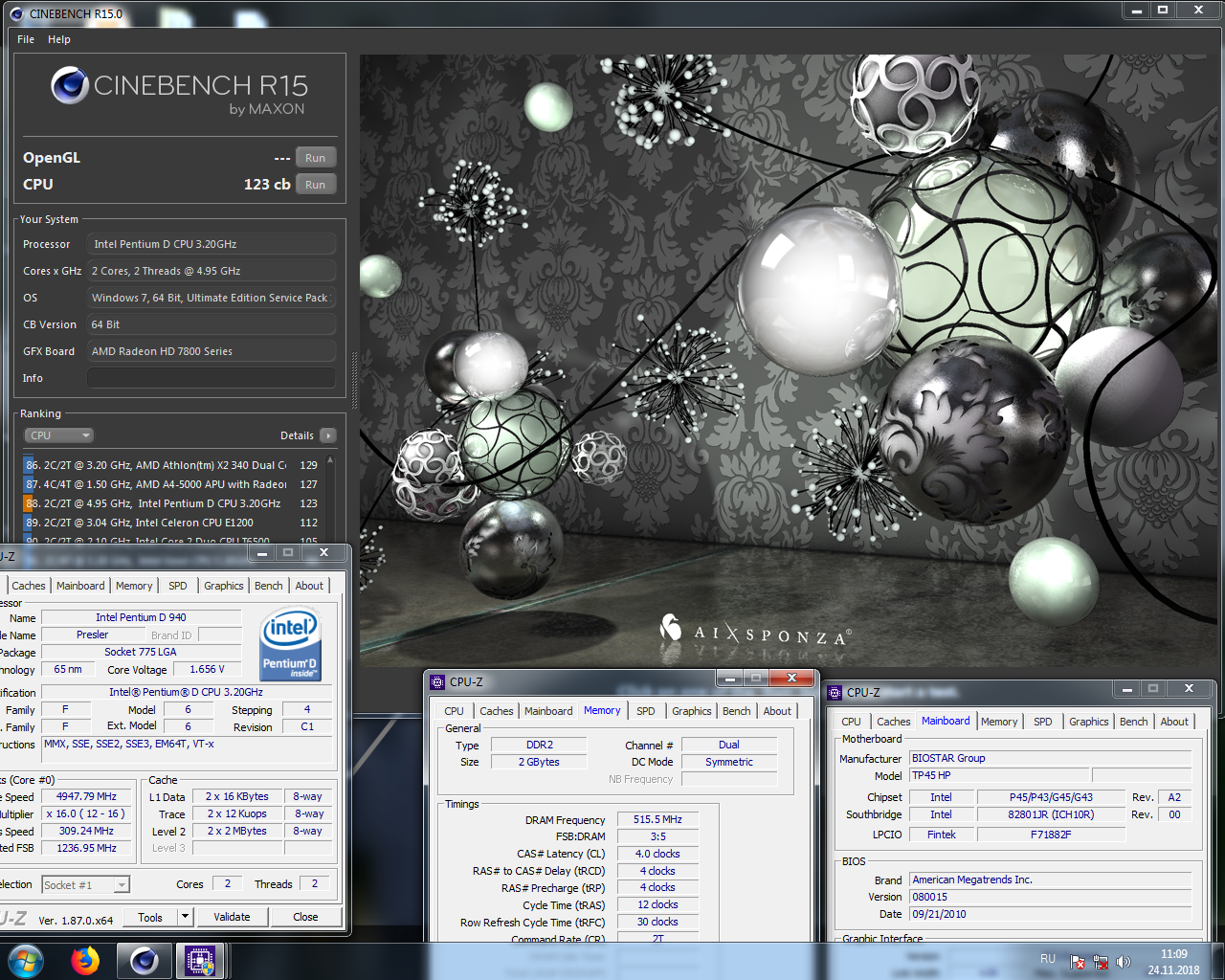Click the Tools button in CPU-Z
This screenshot has width=1225, height=980.
tap(150, 917)
